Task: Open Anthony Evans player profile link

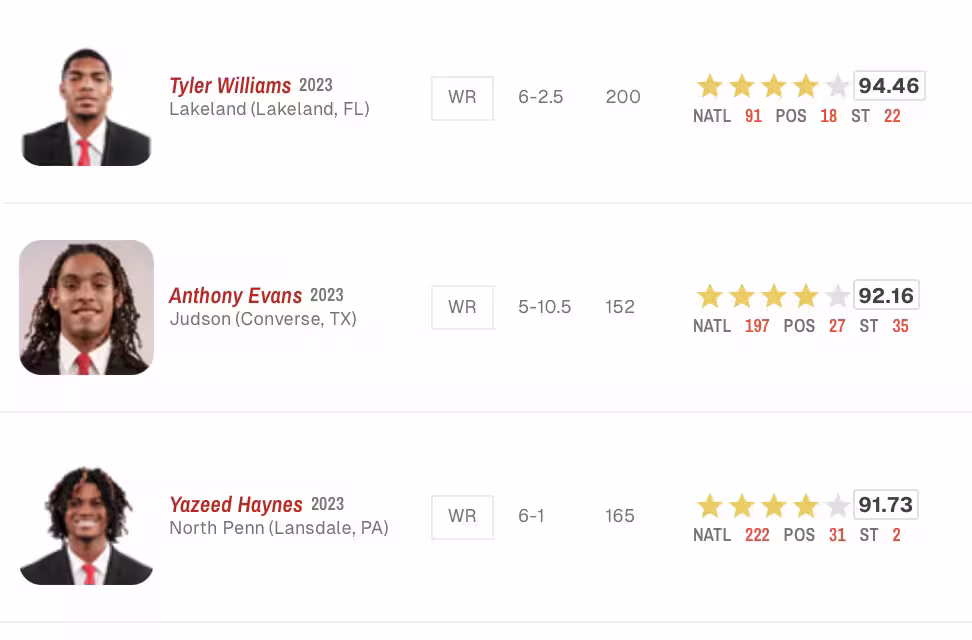Action: tap(236, 295)
